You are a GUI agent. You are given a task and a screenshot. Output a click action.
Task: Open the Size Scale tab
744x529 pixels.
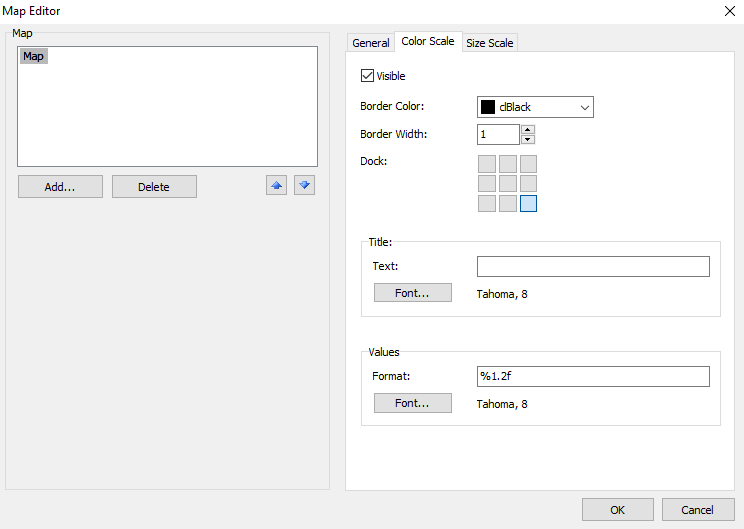(x=490, y=43)
